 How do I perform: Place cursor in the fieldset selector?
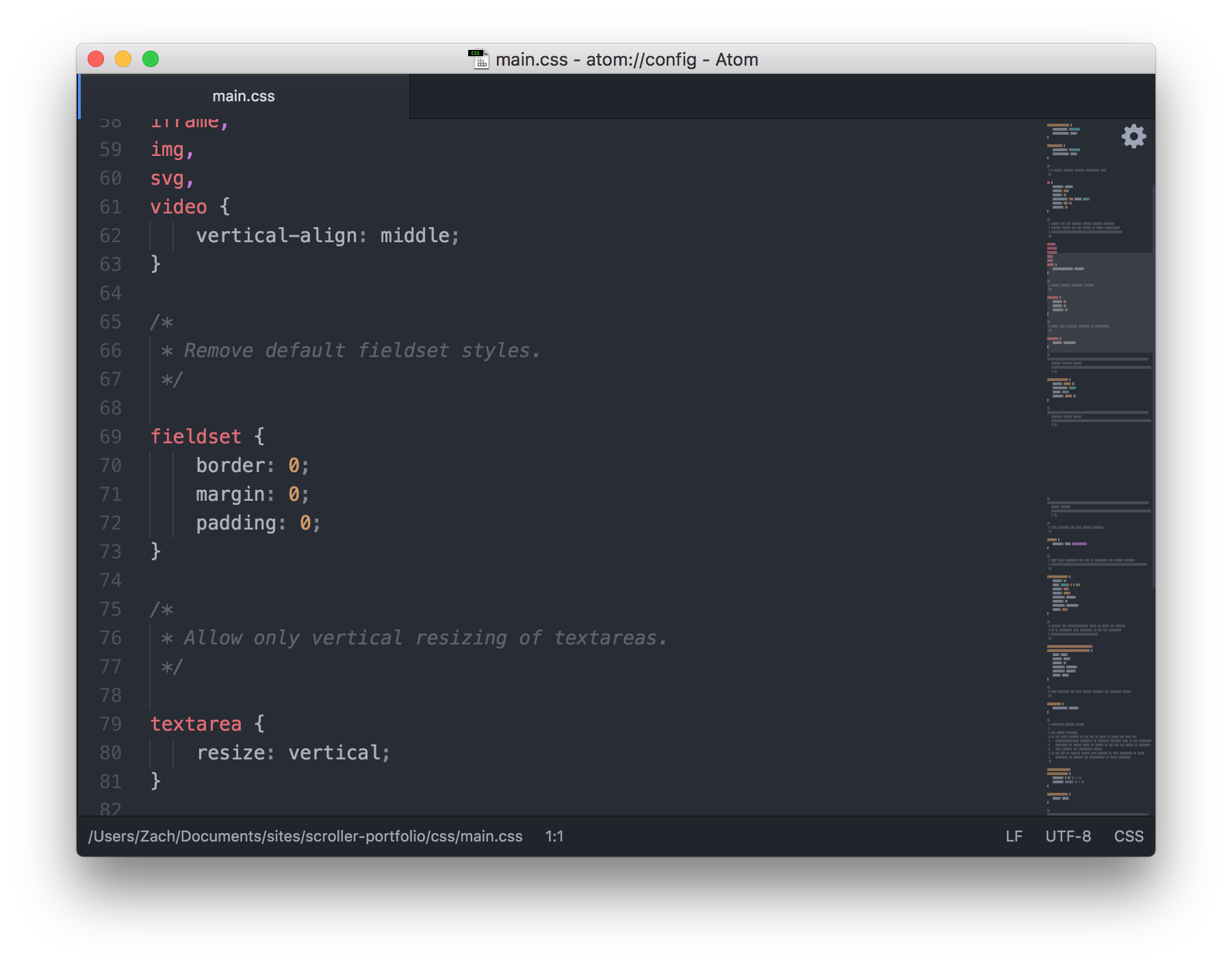pos(196,436)
